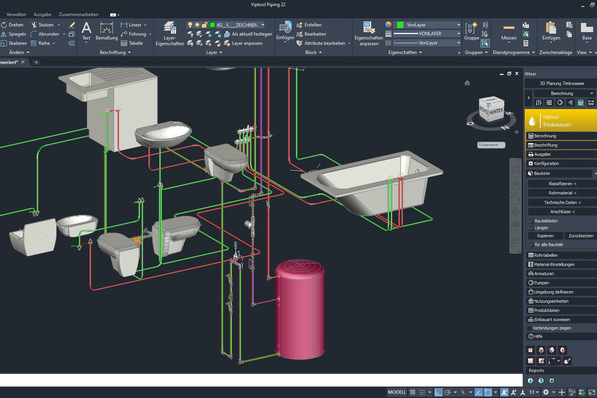The height and width of the screenshot is (398, 597).
Task: Toggle ortho mode in status bar
Action: (x=439, y=392)
